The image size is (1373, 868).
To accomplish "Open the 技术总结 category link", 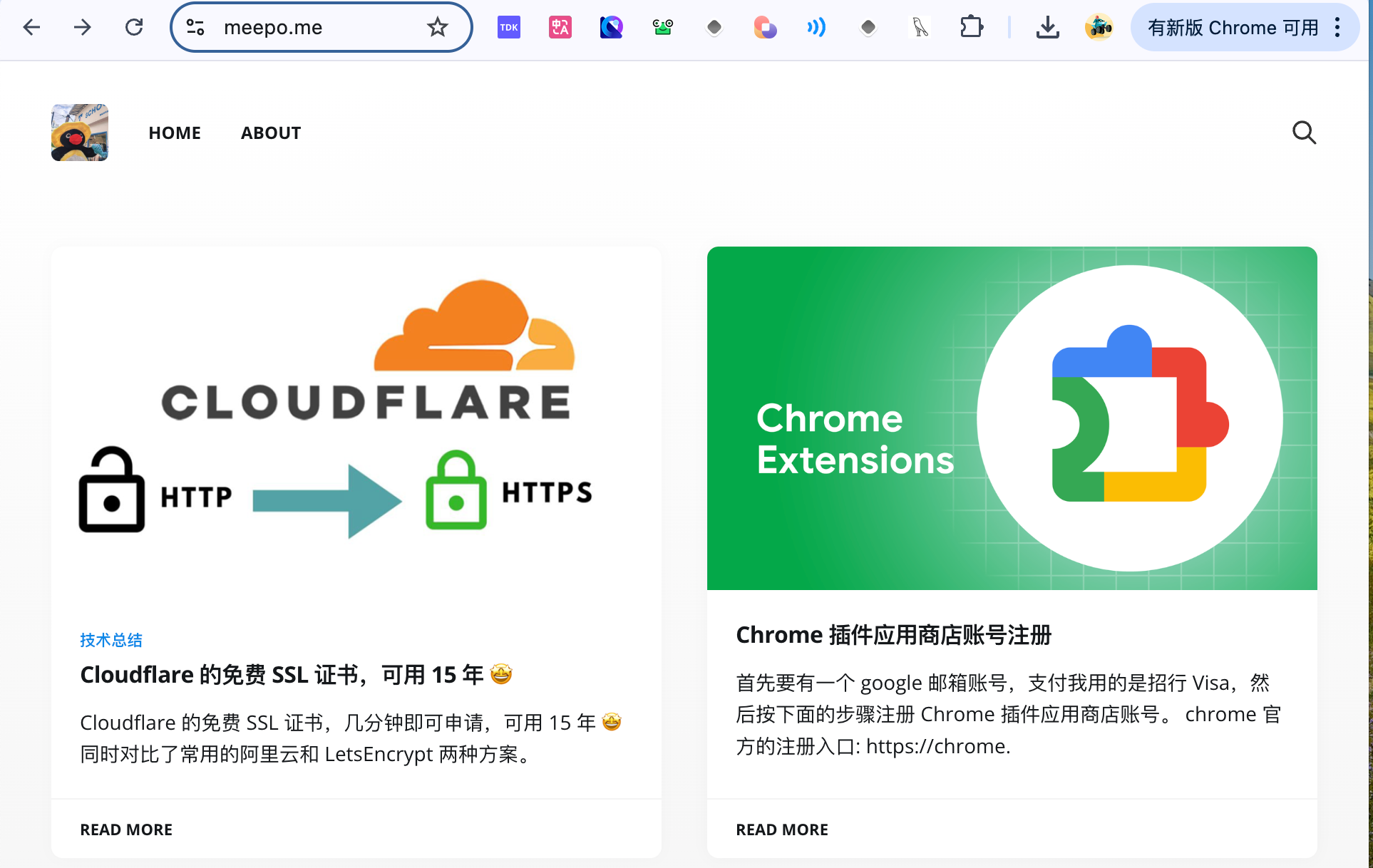I will pos(111,640).
